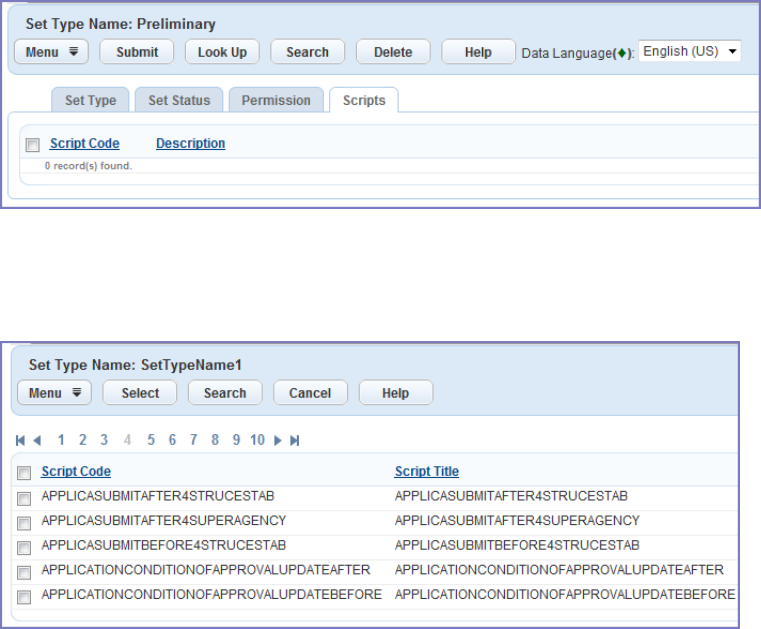
Task: Go to page 2
Action: point(83,440)
